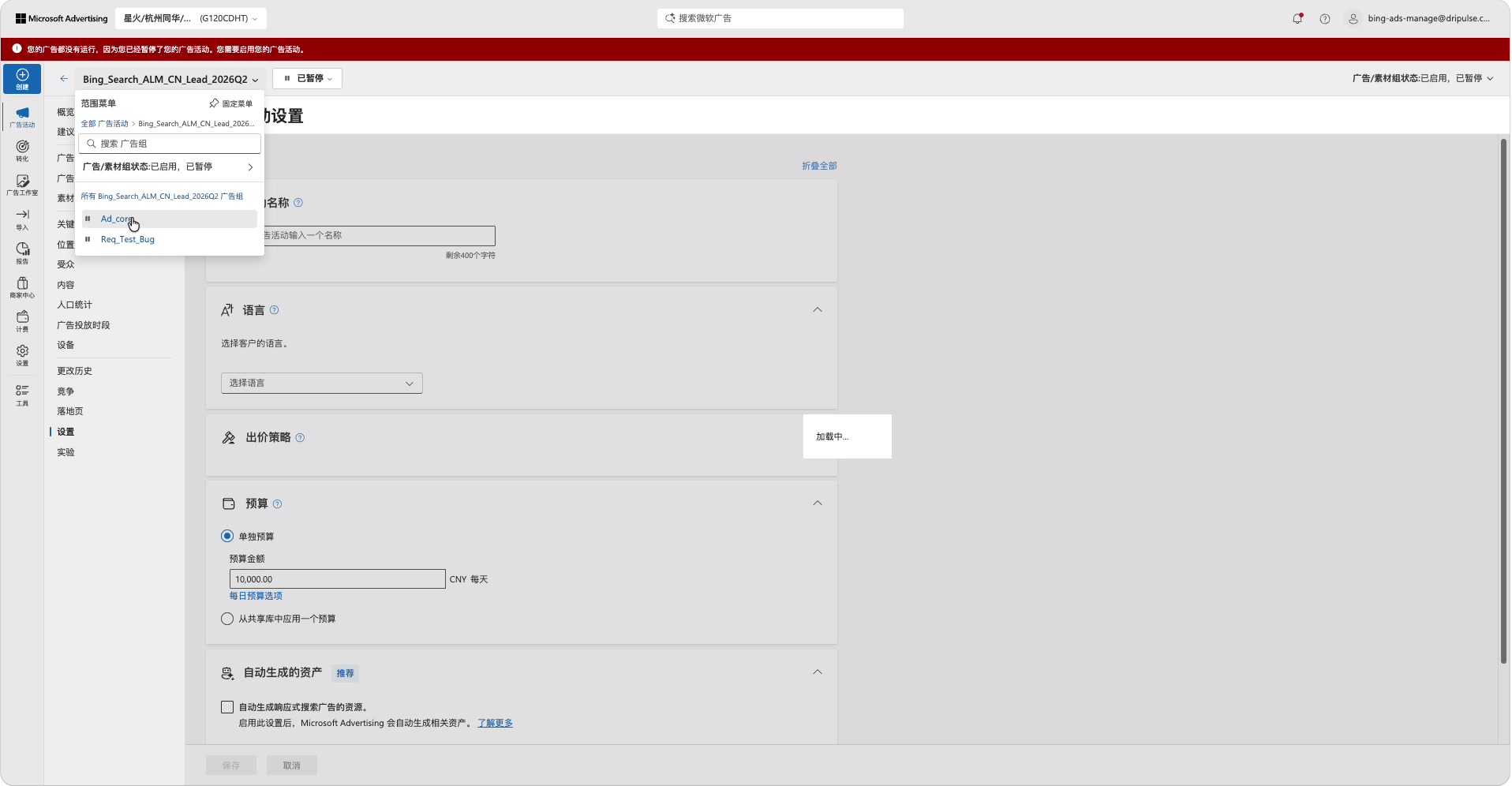
Task: Open 落地页 in the side navigation
Action: click(x=70, y=411)
